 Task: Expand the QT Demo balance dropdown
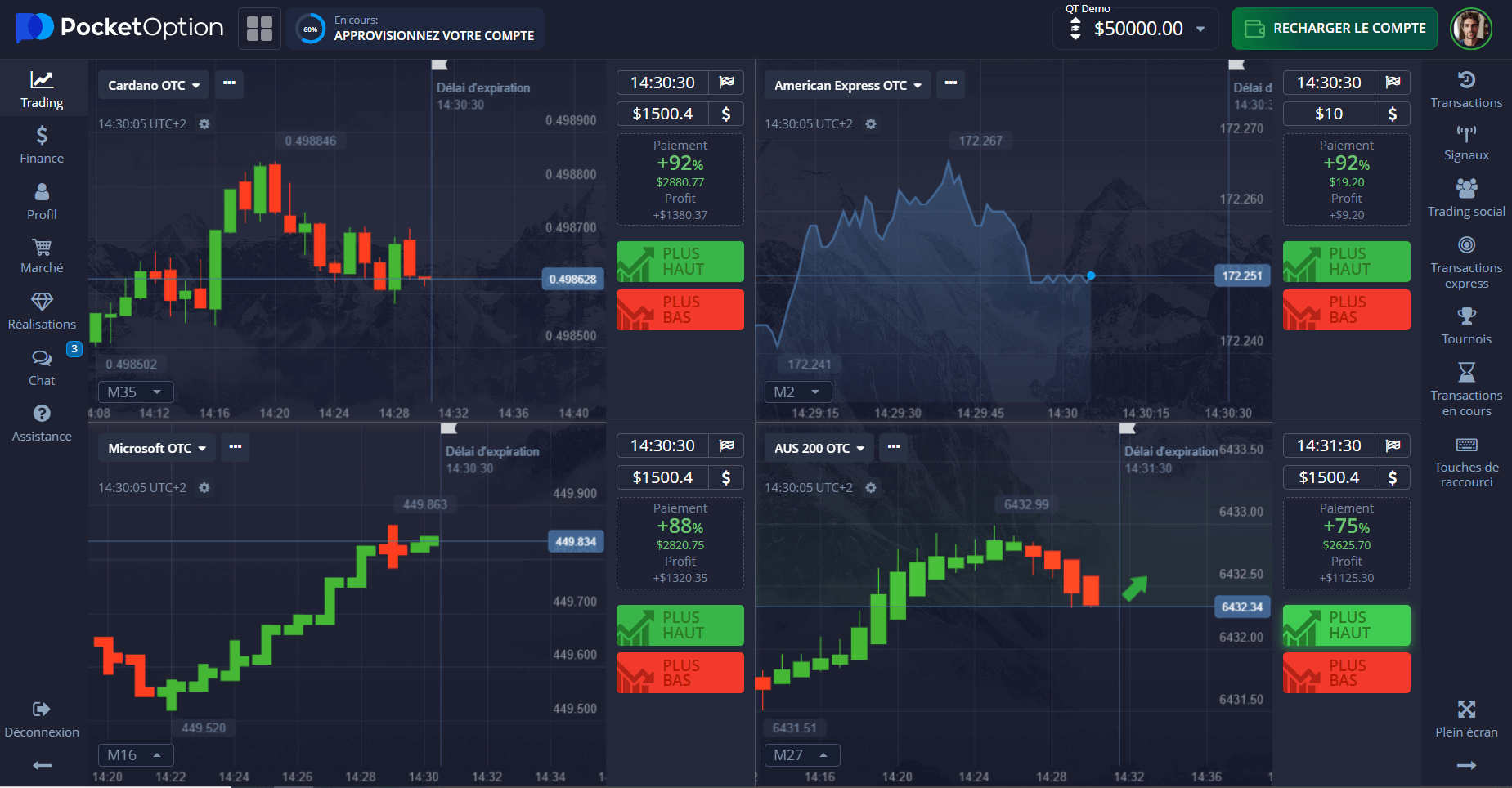tap(1201, 28)
